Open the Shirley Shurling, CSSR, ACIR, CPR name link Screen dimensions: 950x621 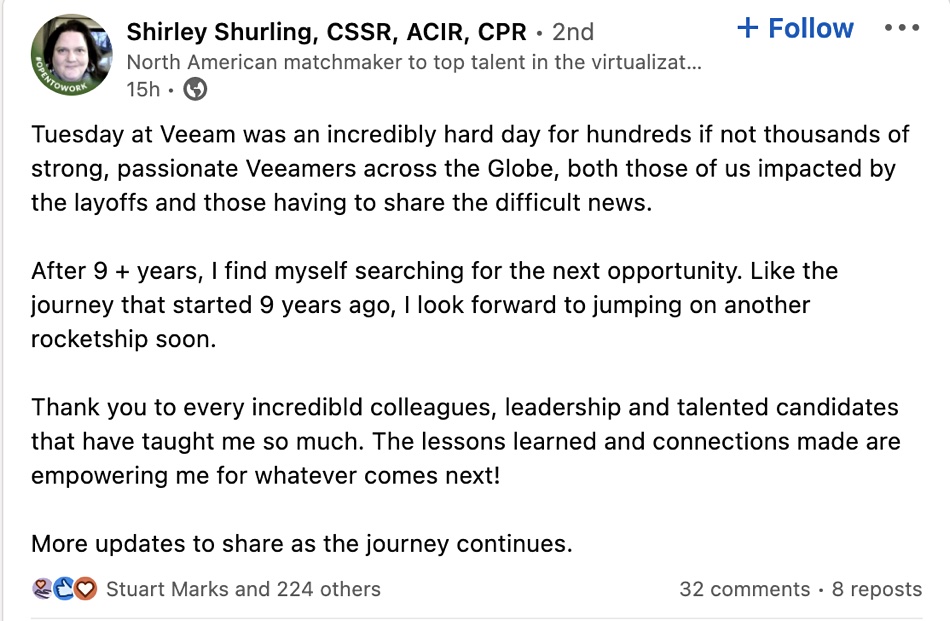[x=327, y=32]
